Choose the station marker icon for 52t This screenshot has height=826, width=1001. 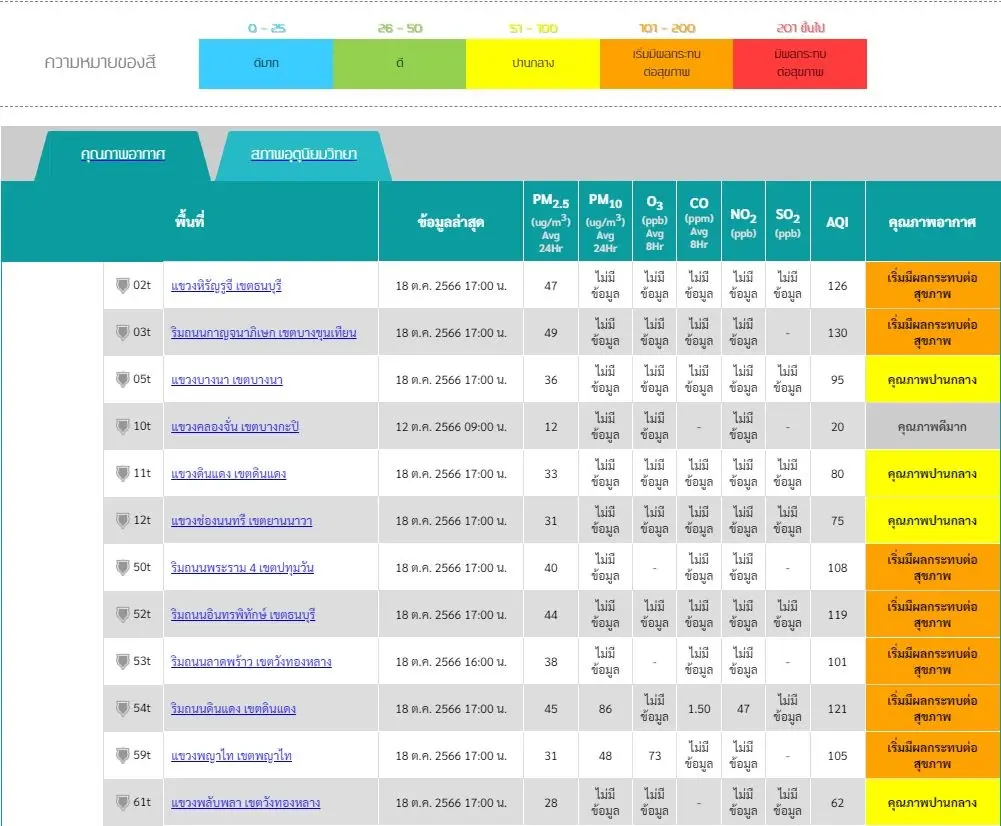tap(123, 614)
